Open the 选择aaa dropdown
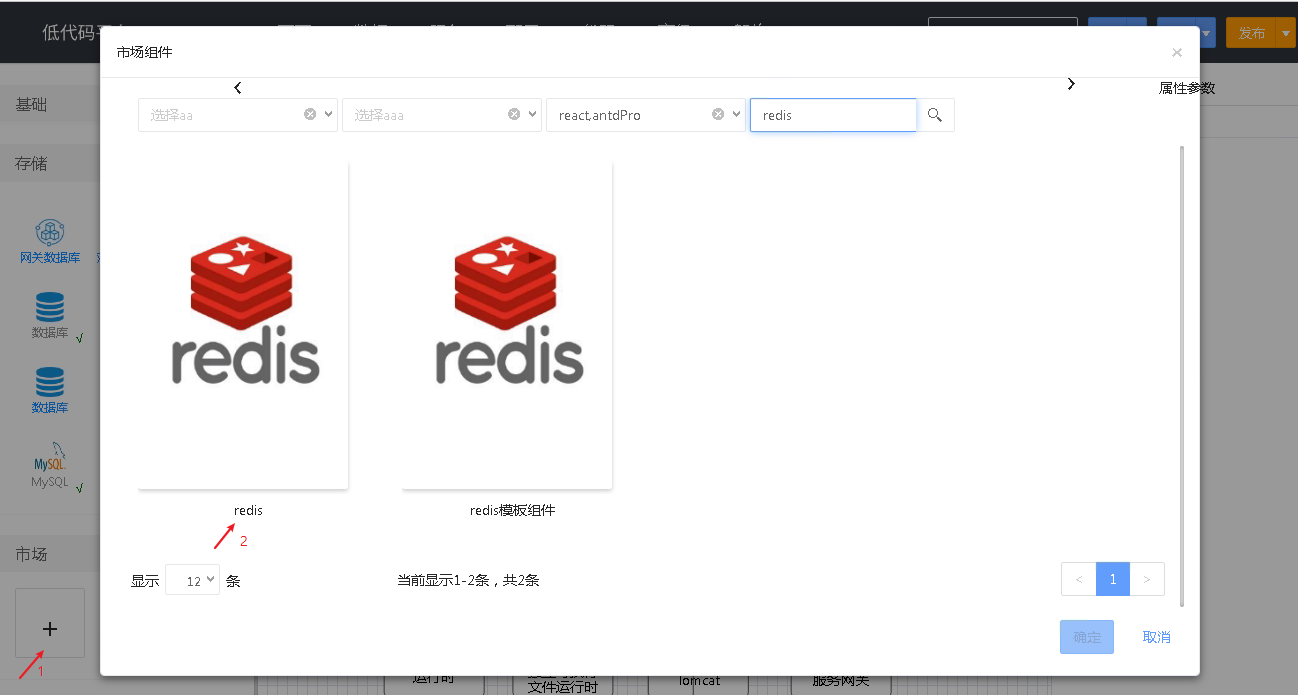Viewport: 1298px width, 695px height. tap(534, 114)
